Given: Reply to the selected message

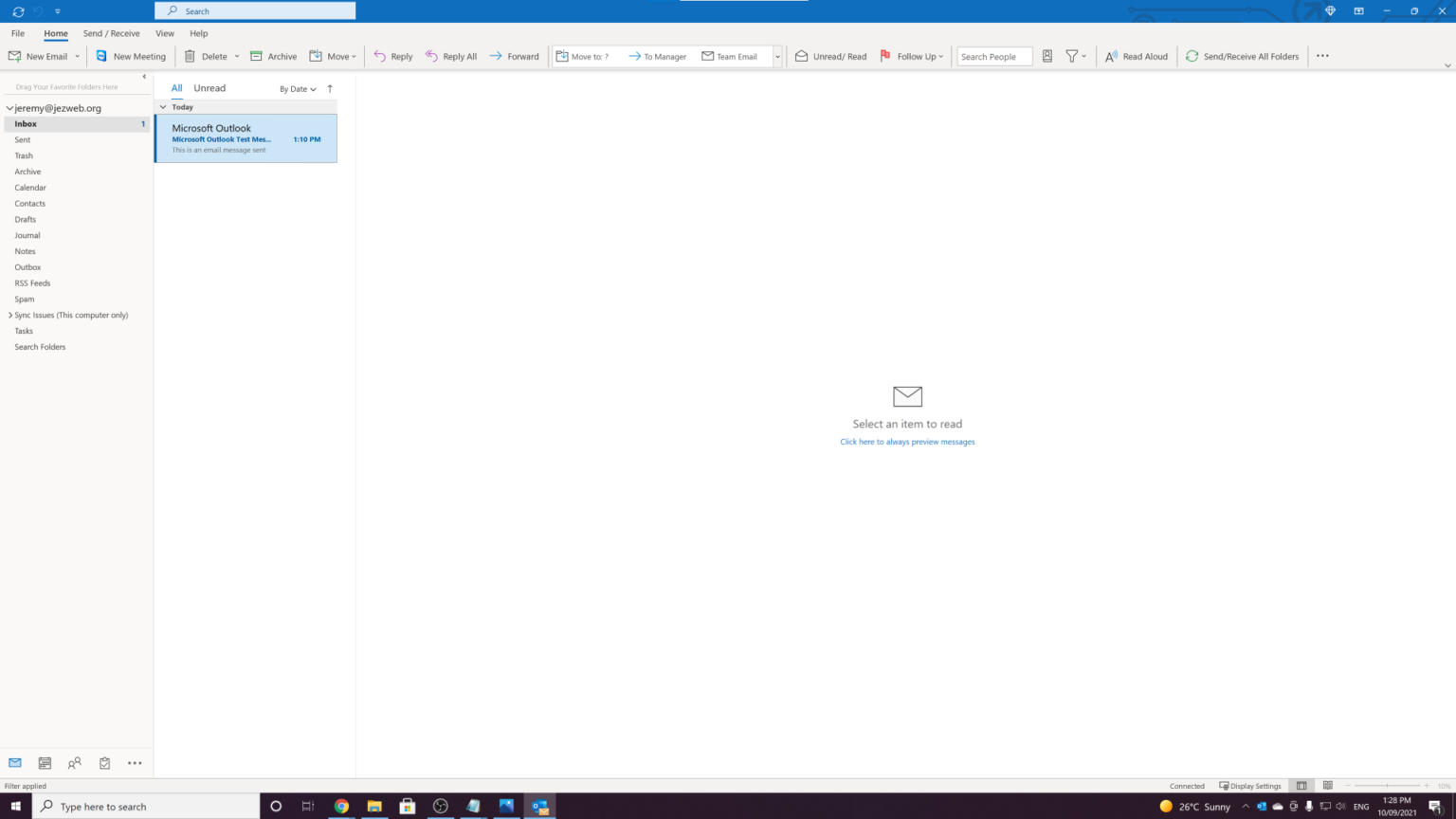Looking at the screenshot, I should 393,56.
